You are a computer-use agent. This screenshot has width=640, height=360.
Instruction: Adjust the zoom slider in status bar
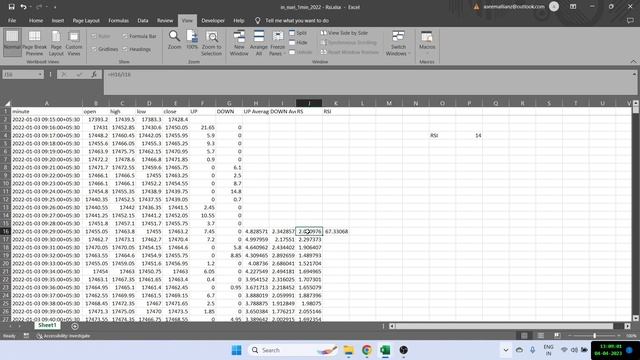click(x=594, y=336)
